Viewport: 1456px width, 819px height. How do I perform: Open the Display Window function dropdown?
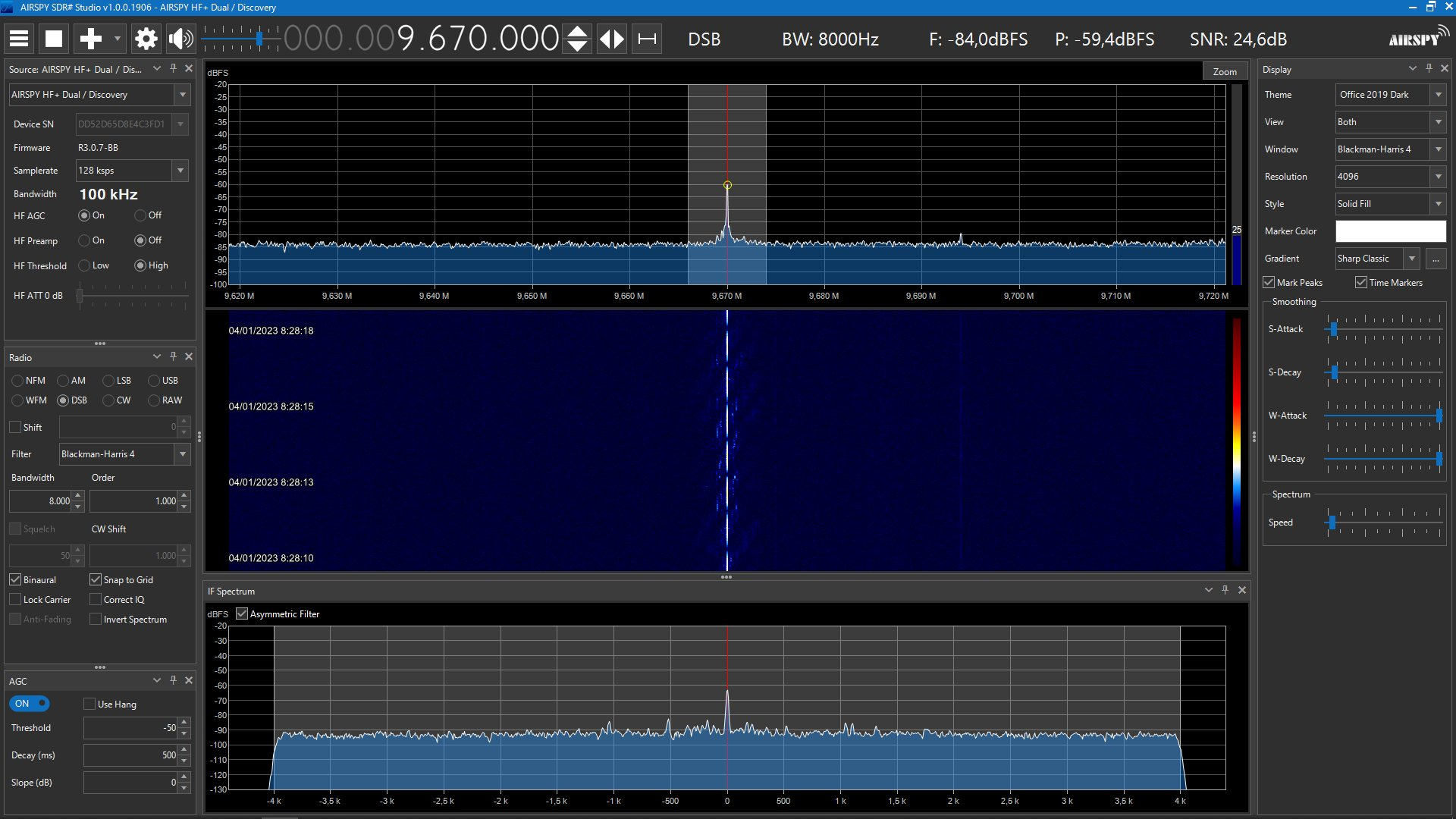point(1391,149)
